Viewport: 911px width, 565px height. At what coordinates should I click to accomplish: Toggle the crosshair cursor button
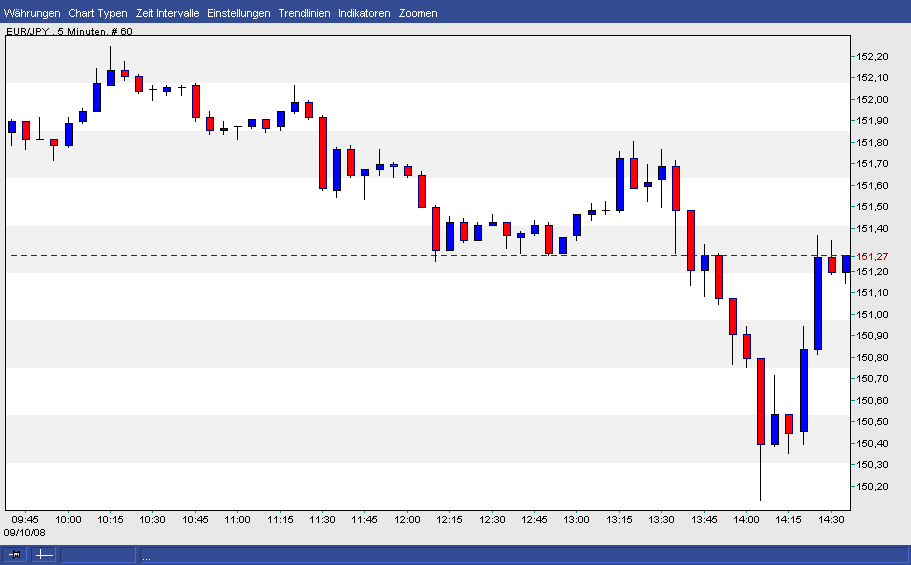tap(44, 555)
